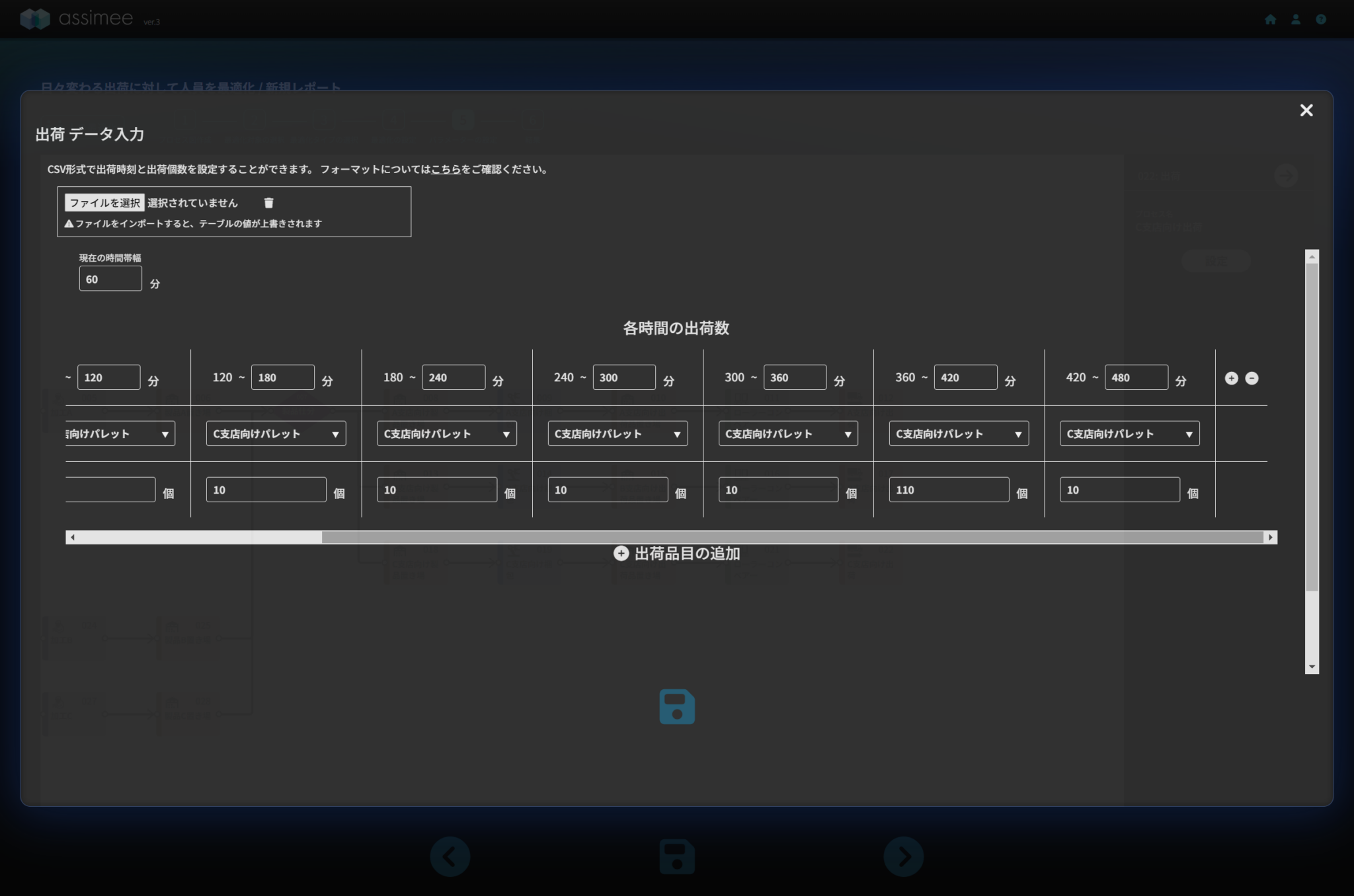This screenshot has width=1354, height=896.
Task: Click the plus icon next to 出荷品目の追加
Action: pos(621,554)
